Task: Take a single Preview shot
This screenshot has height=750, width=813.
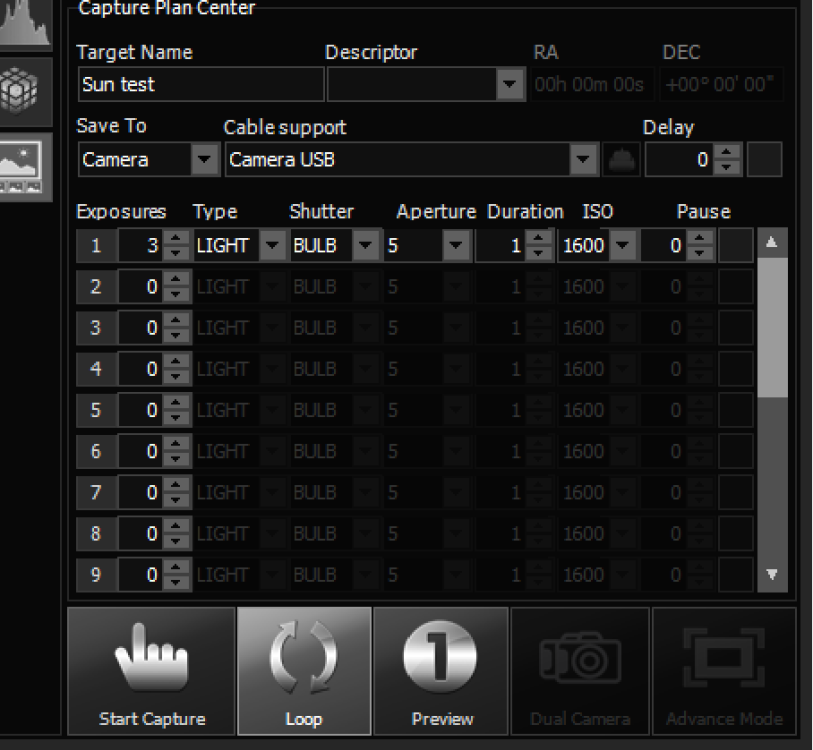Action: click(x=440, y=670)
